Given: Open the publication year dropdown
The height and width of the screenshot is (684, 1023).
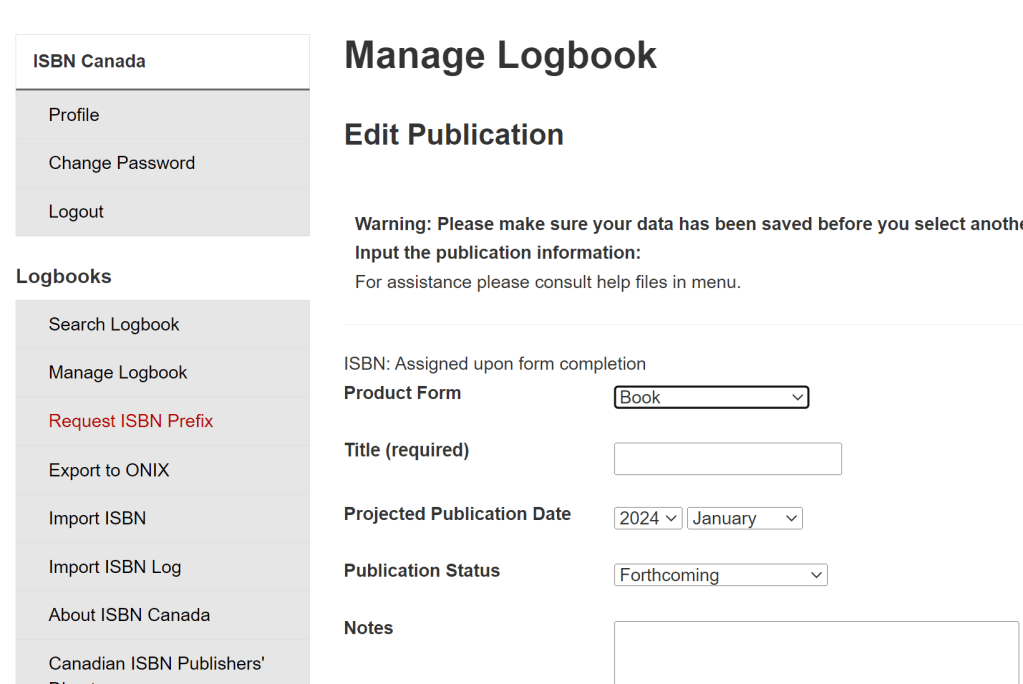Looking at the screenshot, I should [648, 518].
